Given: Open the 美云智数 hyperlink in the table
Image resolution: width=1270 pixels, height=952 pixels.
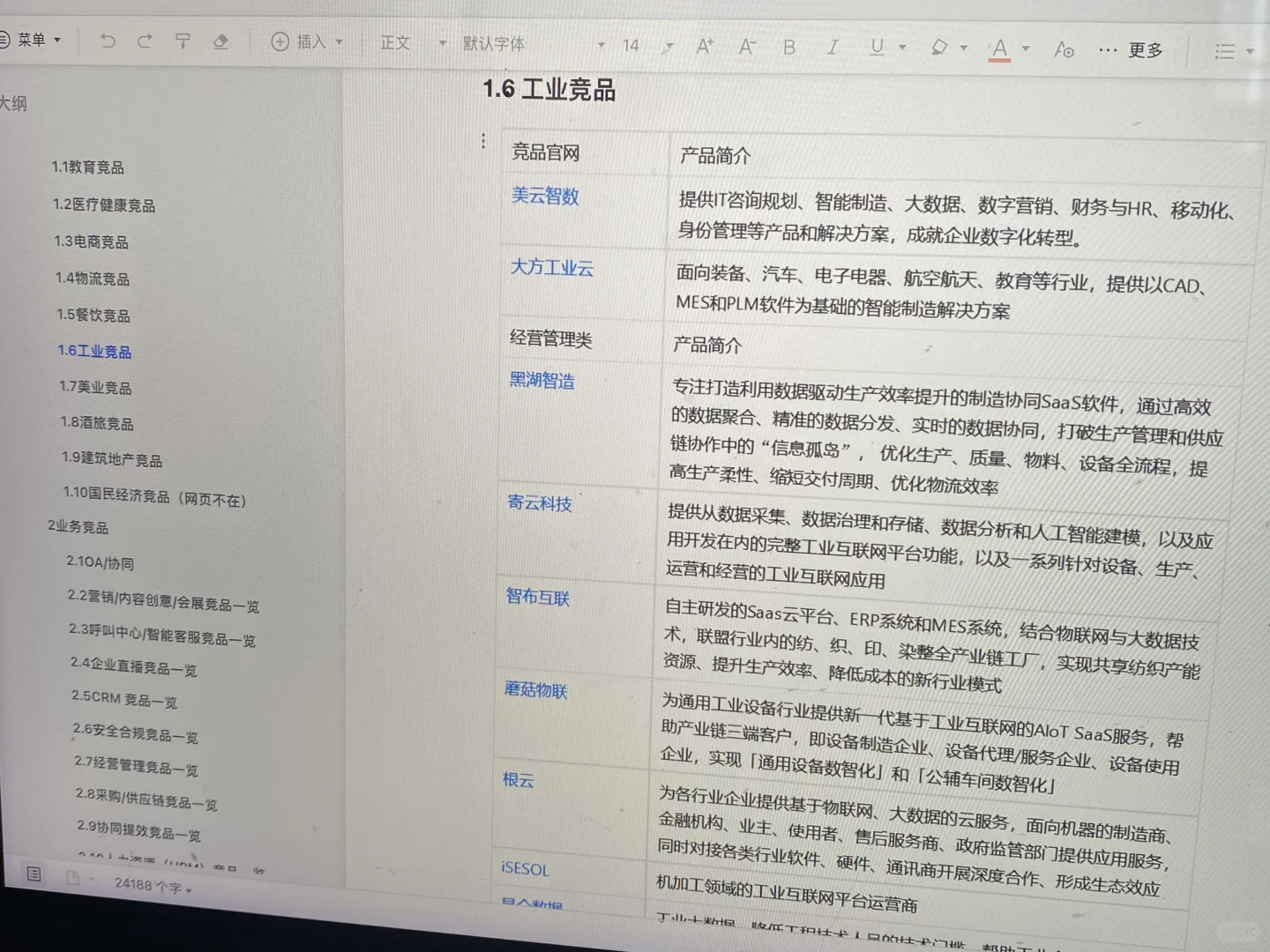Looking at the screenshot, I should (x=544, y=197).
